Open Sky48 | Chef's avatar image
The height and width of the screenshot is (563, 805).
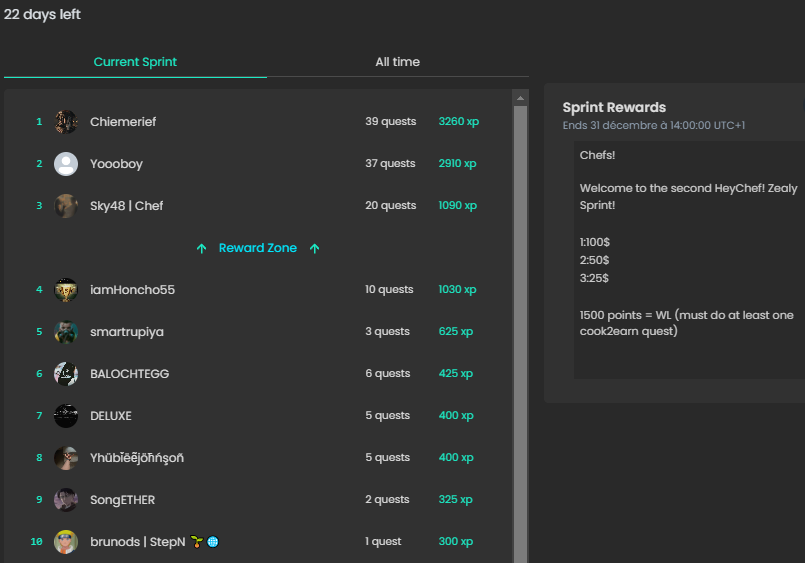pyautogui.click(x=66, y=206)
